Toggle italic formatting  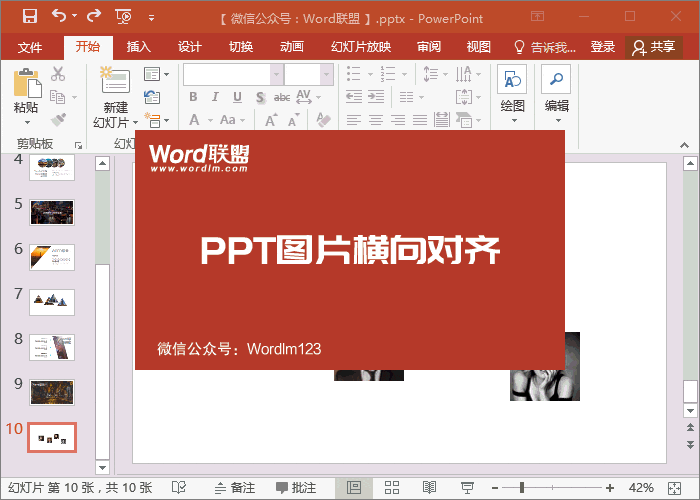coord(215,96)
